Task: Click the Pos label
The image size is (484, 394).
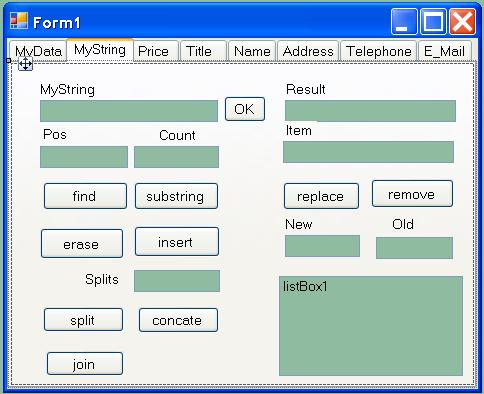Action: 55,134
